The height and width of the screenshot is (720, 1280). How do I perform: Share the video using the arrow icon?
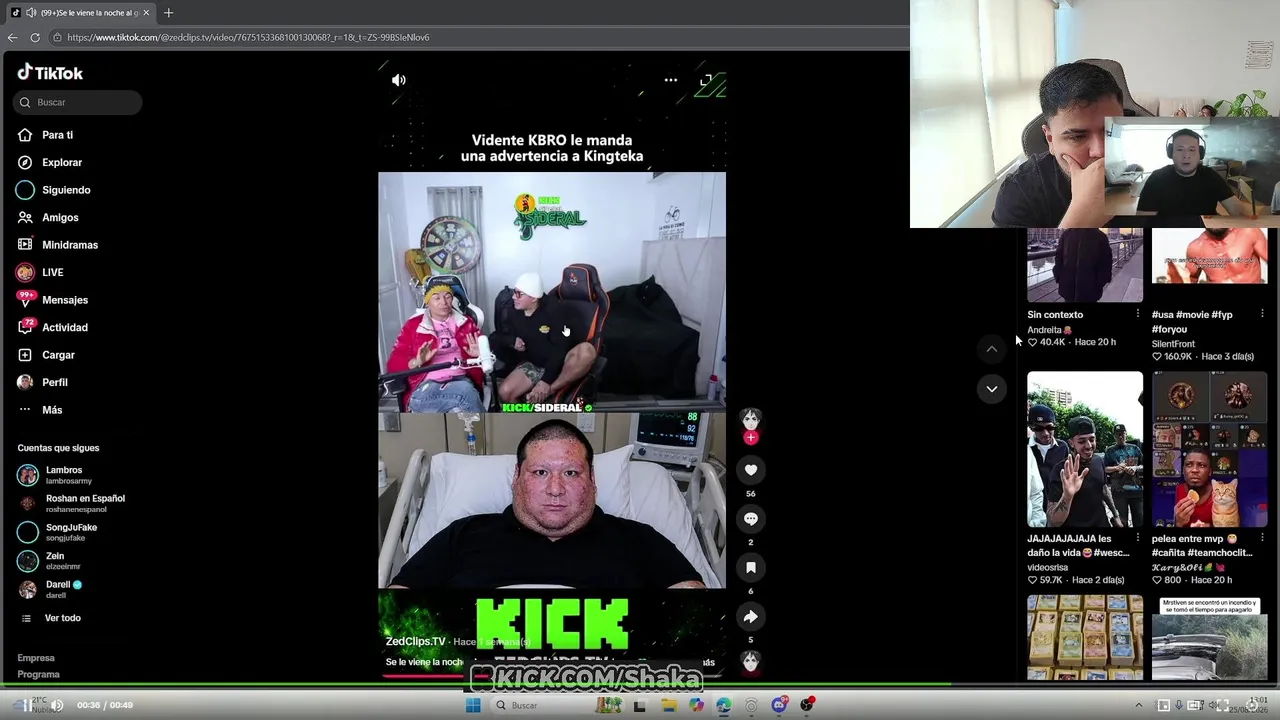[751, 617]
